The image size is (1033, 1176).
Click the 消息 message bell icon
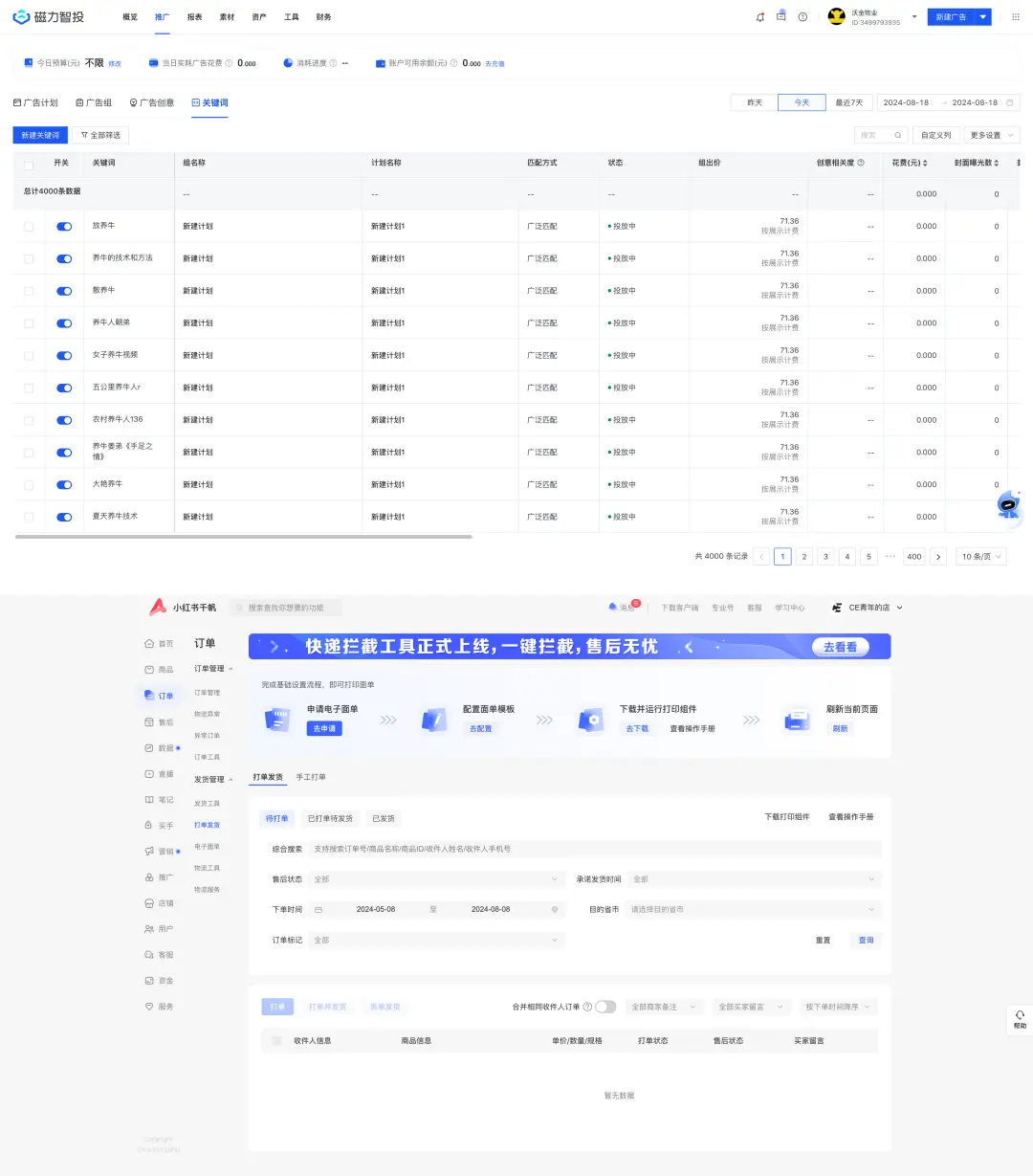coord(613,608)
